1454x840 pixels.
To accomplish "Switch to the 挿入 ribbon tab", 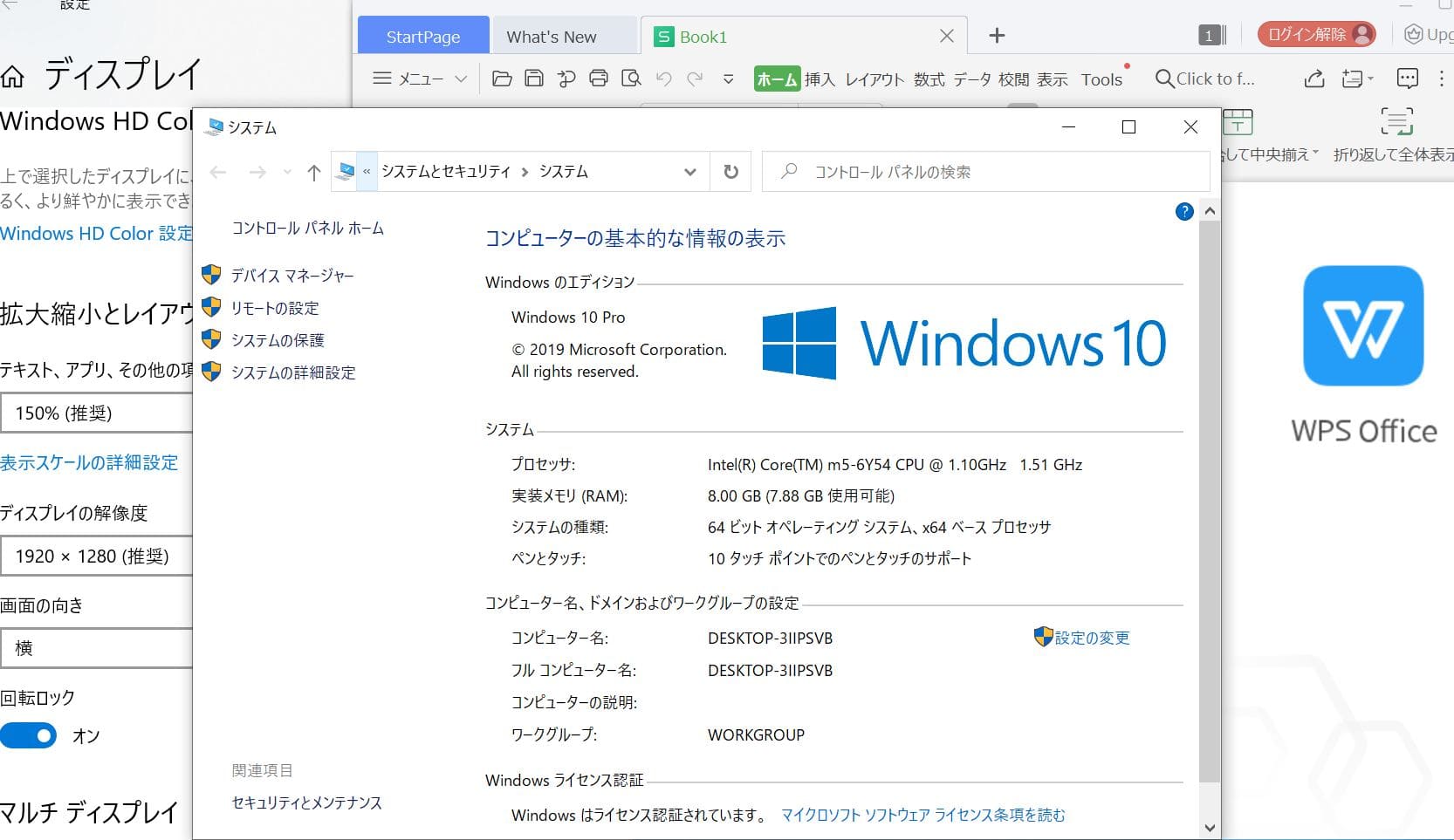I will [820, 79].
